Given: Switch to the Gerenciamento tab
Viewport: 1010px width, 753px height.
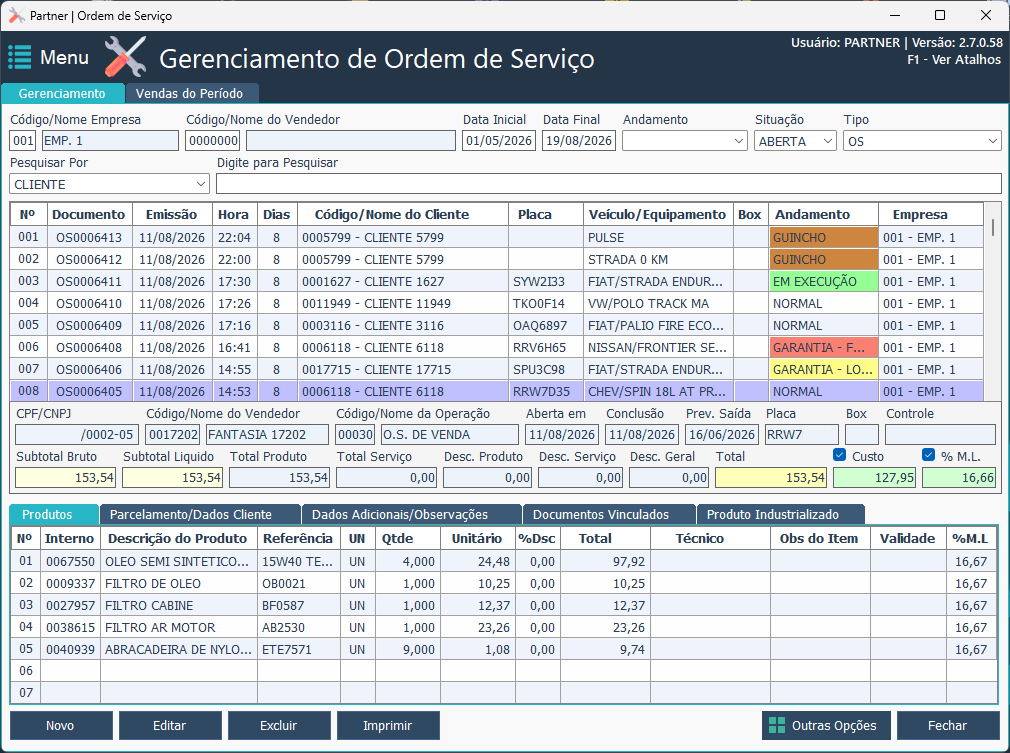Looking at the screenshot, I should (62, 93).
